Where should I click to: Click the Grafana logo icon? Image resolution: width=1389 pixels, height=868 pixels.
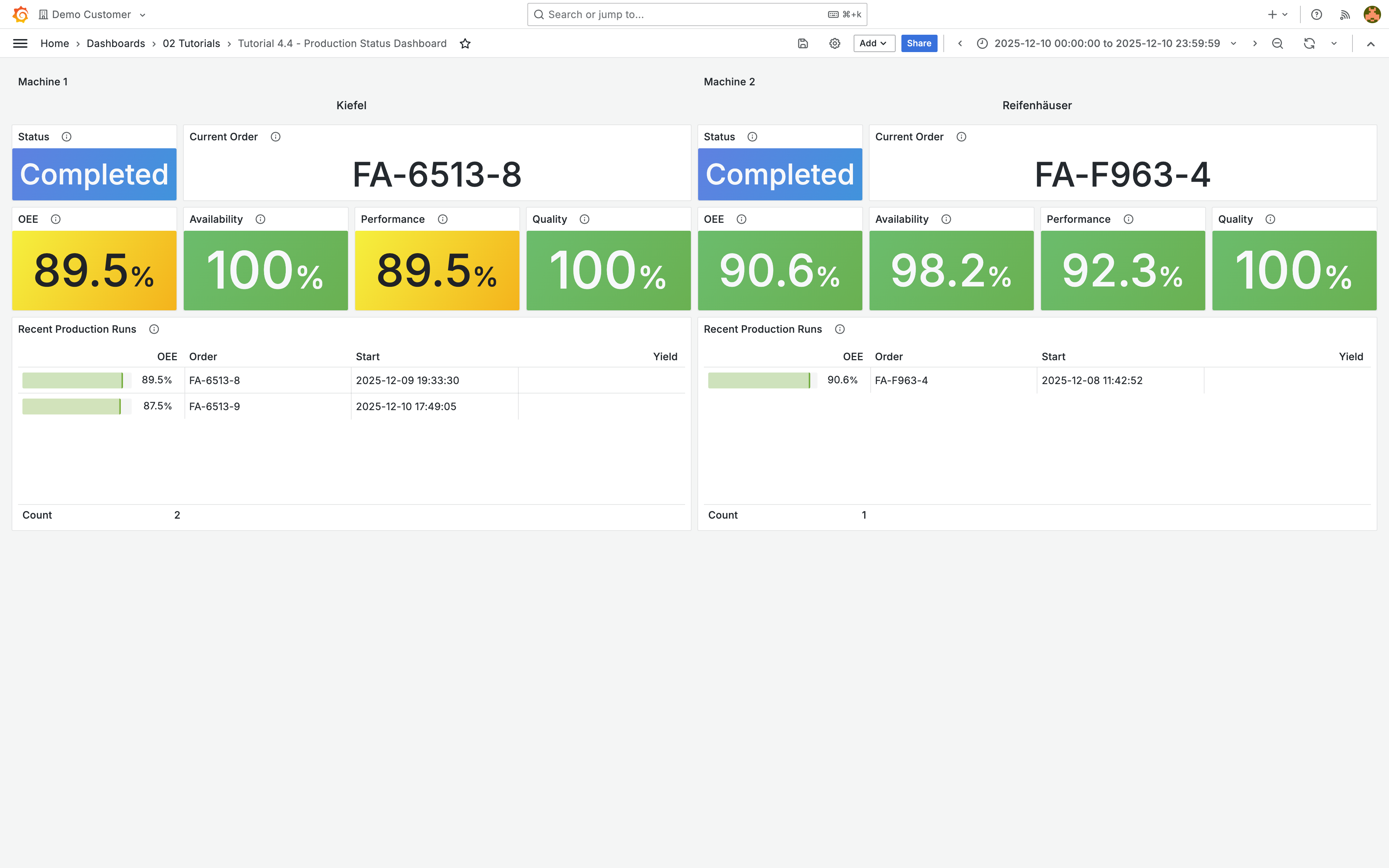(21, 14)
